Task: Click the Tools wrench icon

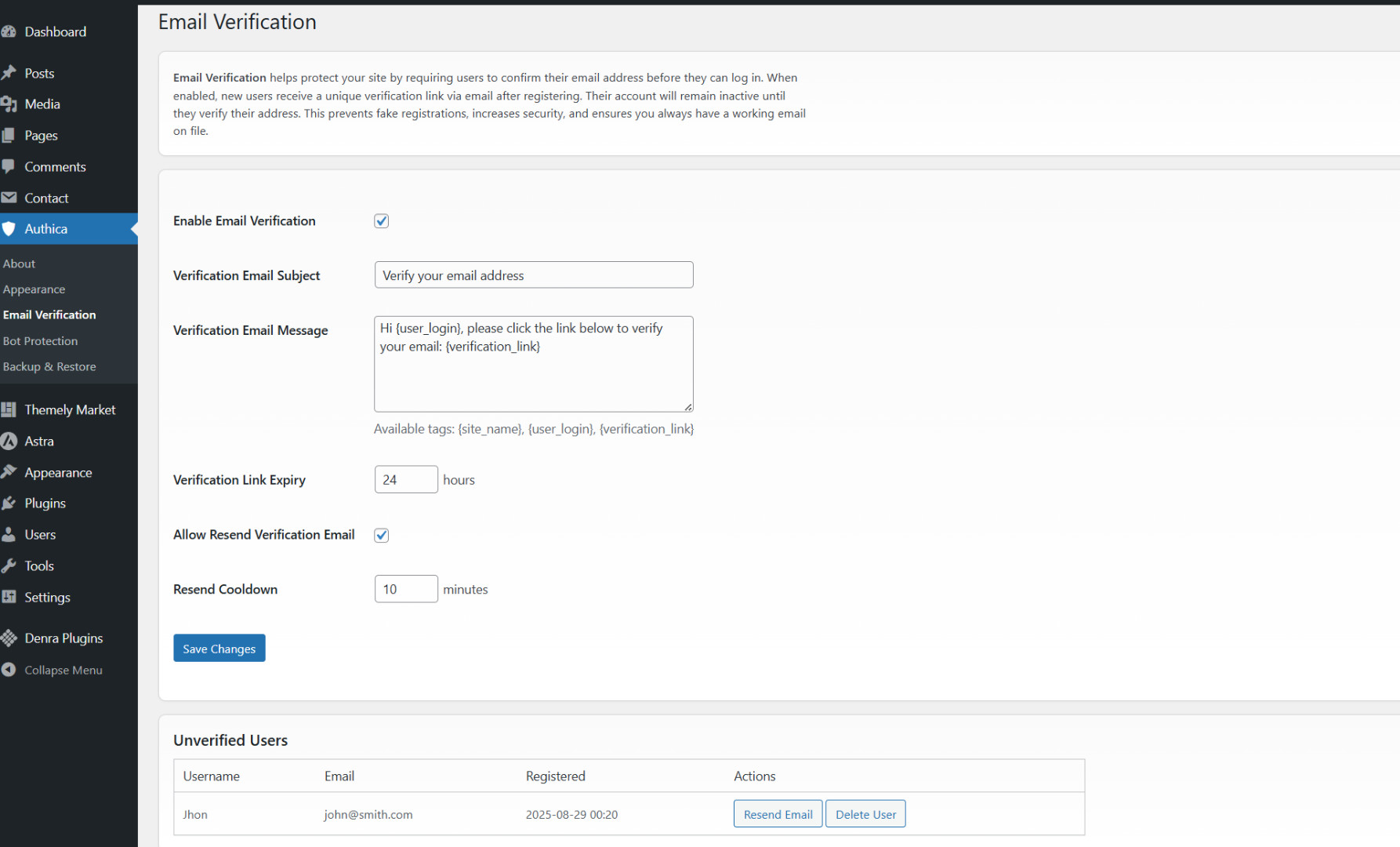Action: tap(9, 565)
